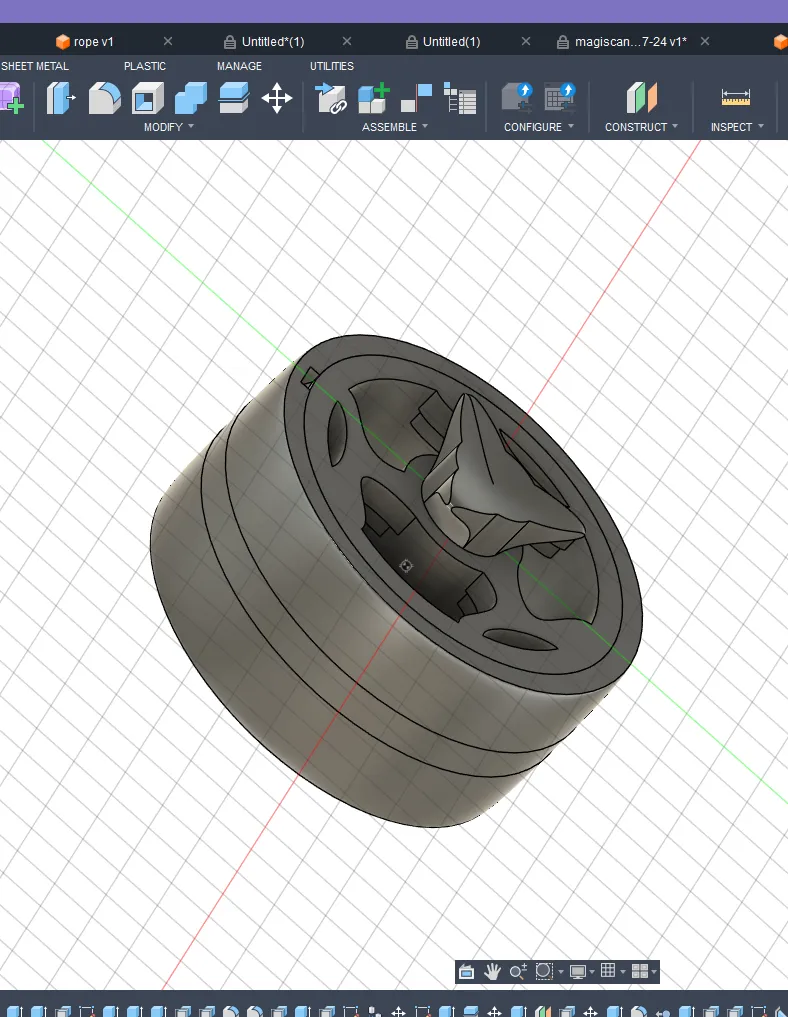Expand the Grid and Snaps dropdown arrow

(x=623, y=972)
